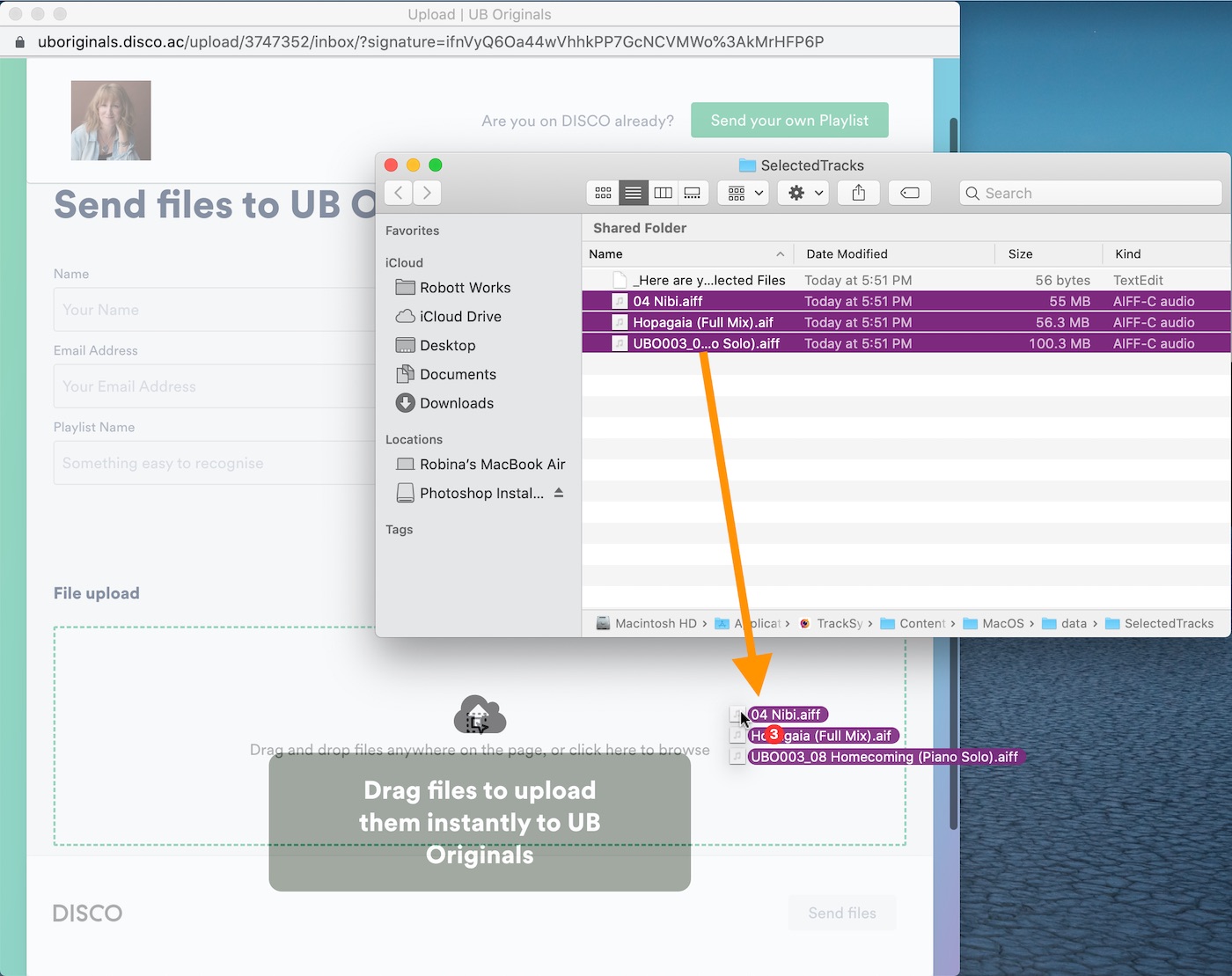Screen dimensions: 1232x976
Task: Click the Playlist Name field
Action: pyautogui.click(x=216, y=463)
